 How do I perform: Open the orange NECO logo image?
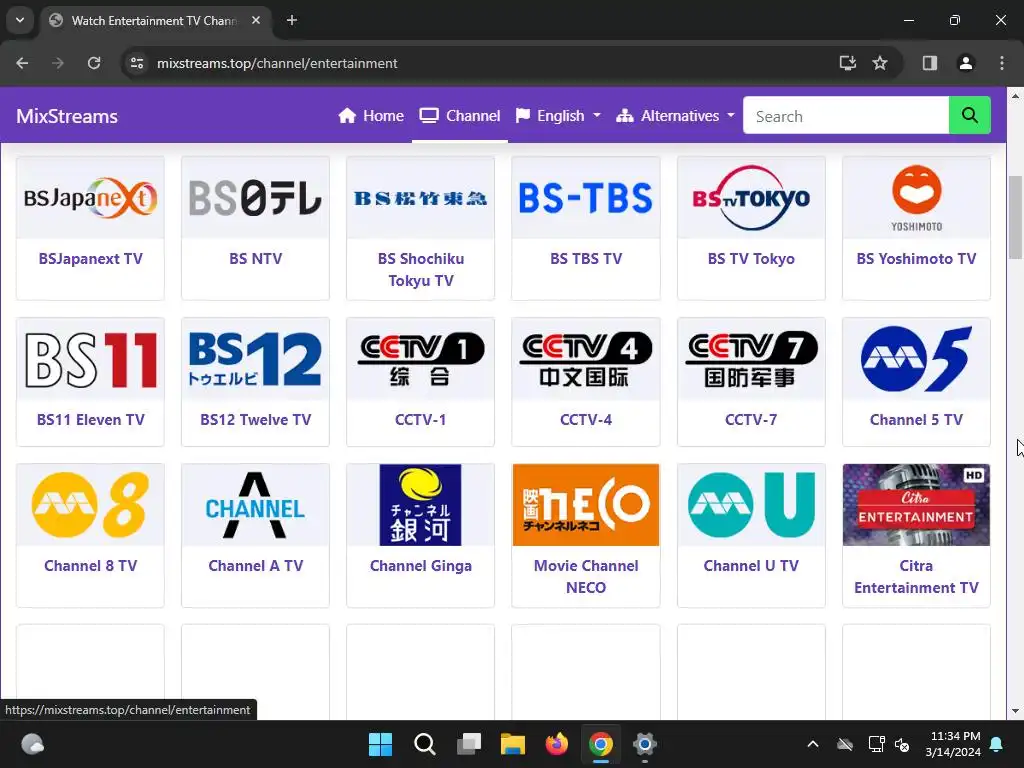586,505
